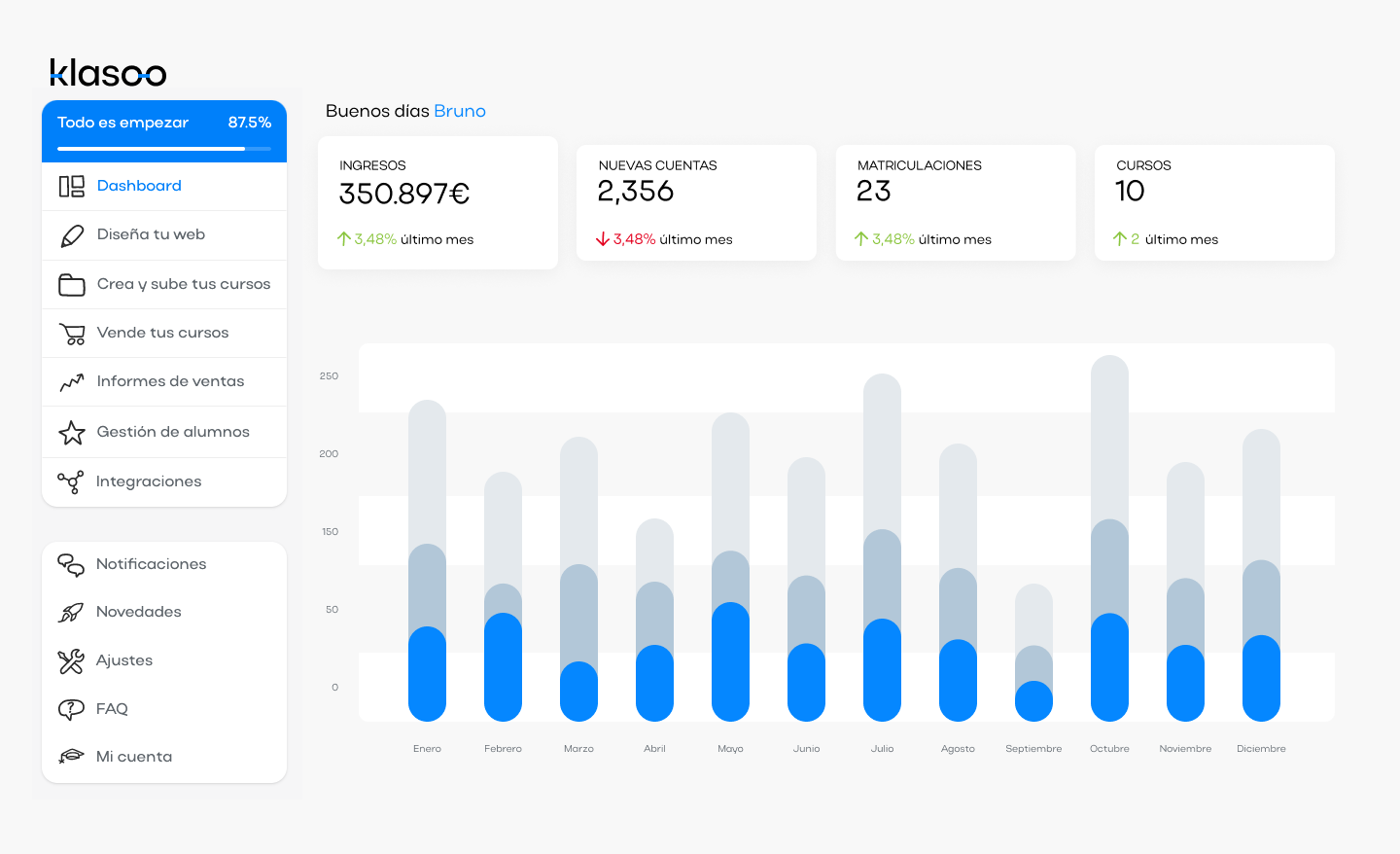Image resolution: width=1400 pixels, height=854 pixels.
Task: Click the pencil icon for Diseña tu web
Action: pos(72,235)
